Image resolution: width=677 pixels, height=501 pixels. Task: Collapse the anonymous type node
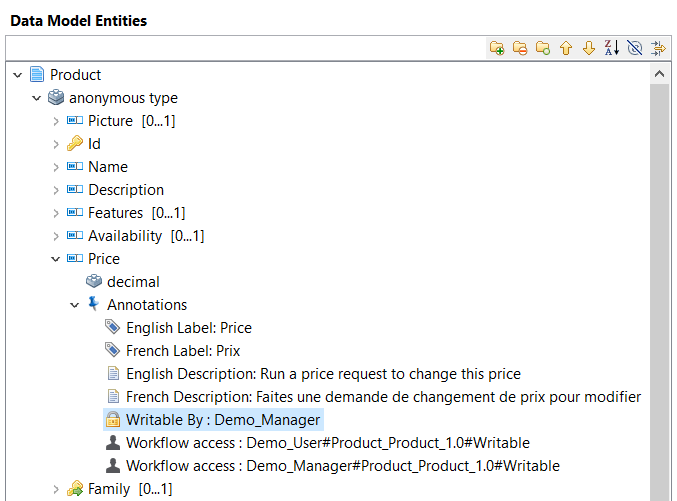37,98
